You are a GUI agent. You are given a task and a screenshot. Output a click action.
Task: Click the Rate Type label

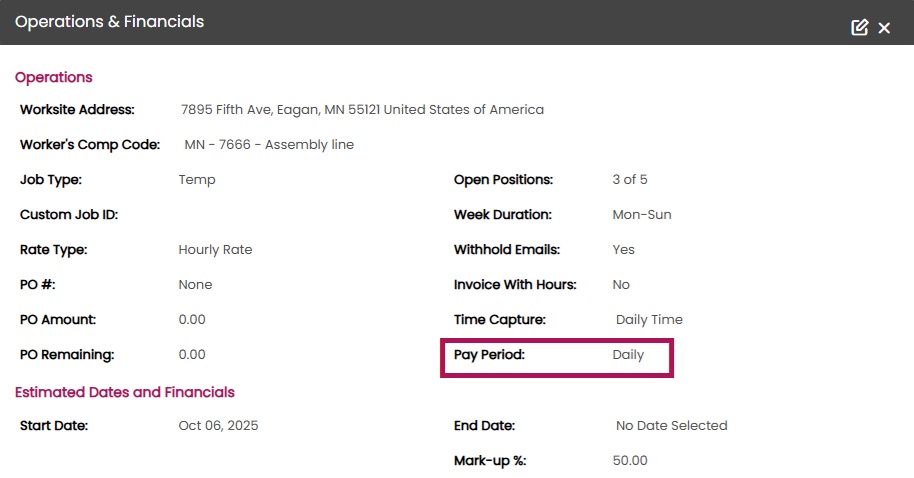click(x=54, y=249)
